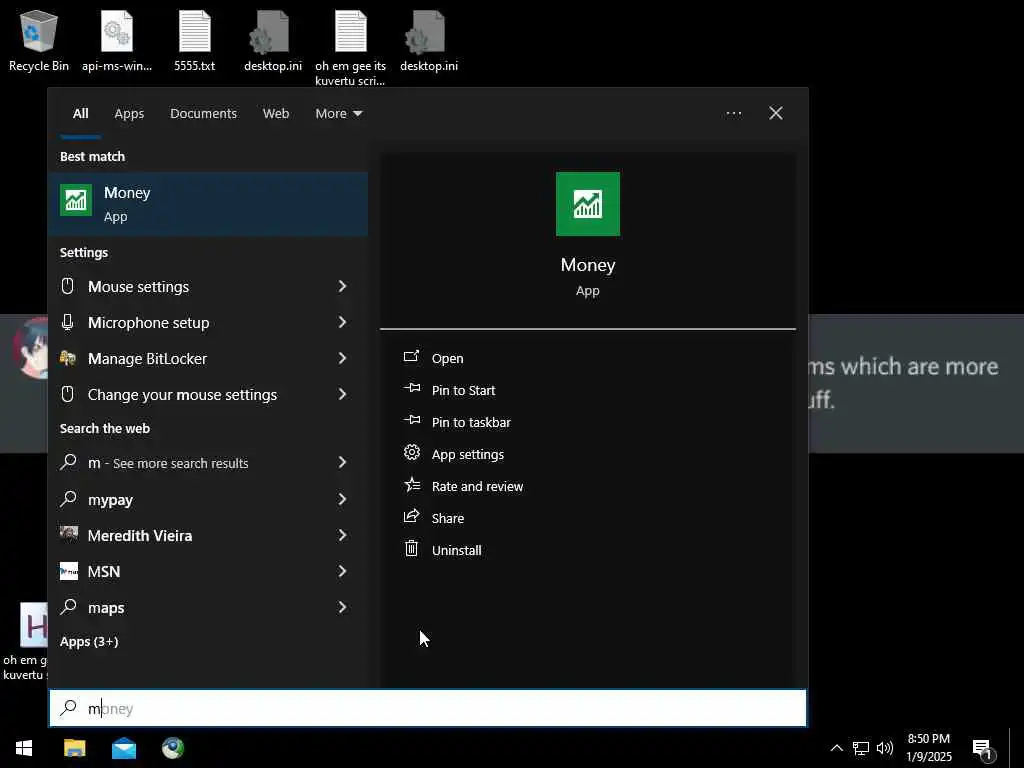
Task: Open the search options ellipsis menu
Action: point(733,114)
